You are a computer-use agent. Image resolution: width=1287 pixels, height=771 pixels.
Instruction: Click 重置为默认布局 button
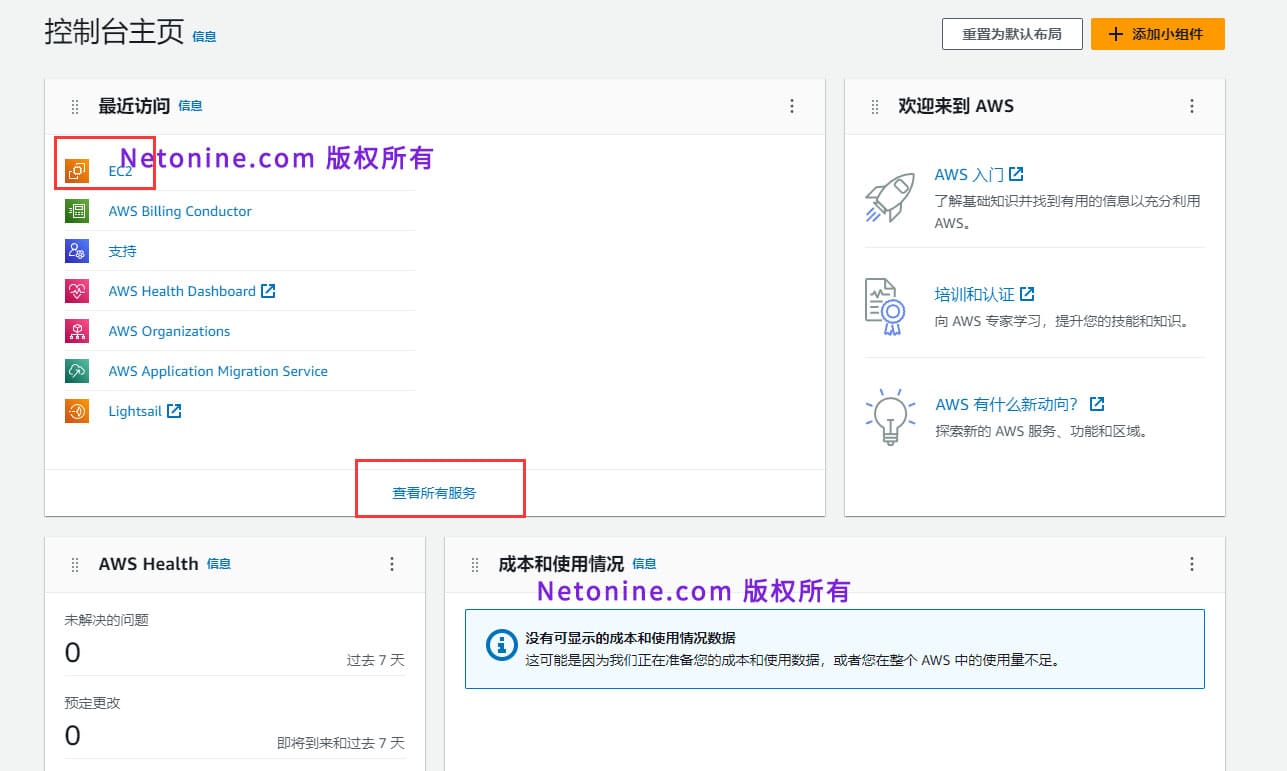1012,34
